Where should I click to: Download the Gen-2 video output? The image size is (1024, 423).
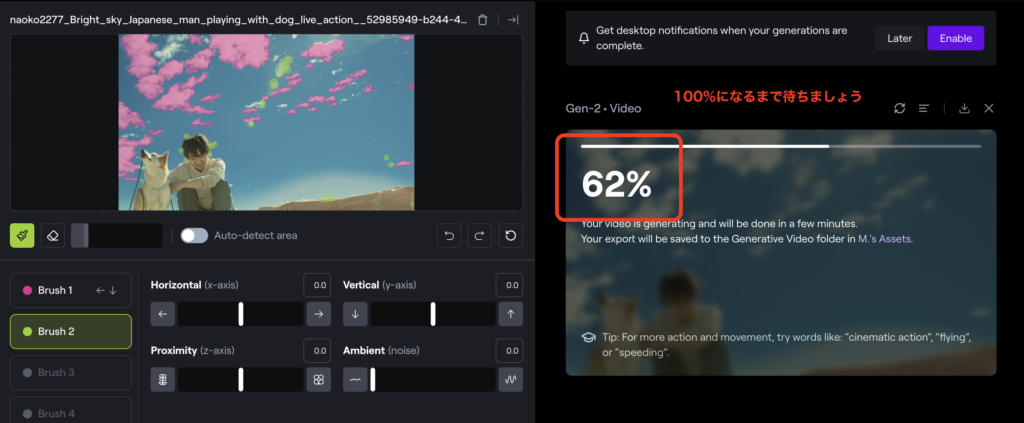964,108
